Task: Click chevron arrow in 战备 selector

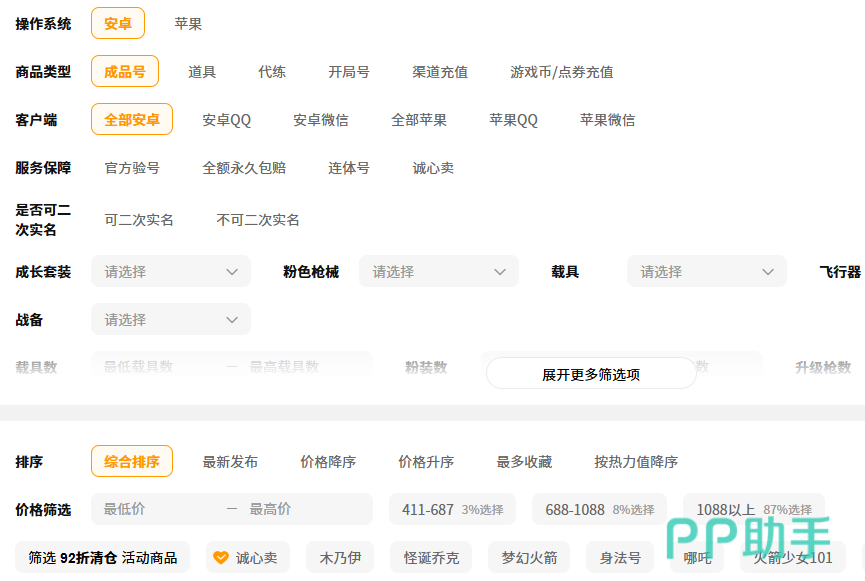Action: (232, 320)
